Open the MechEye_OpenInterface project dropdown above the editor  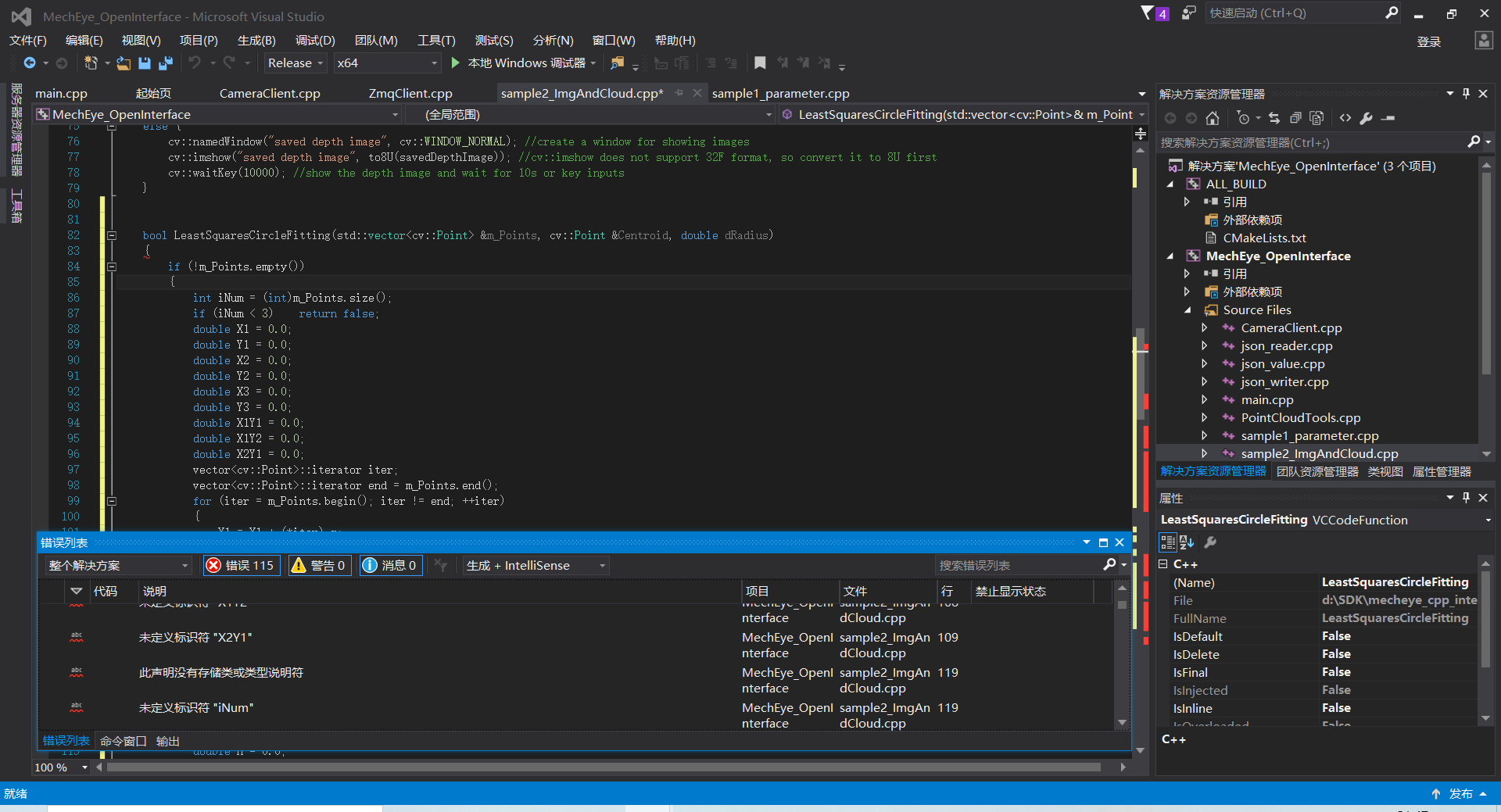[x=218, y=115]
